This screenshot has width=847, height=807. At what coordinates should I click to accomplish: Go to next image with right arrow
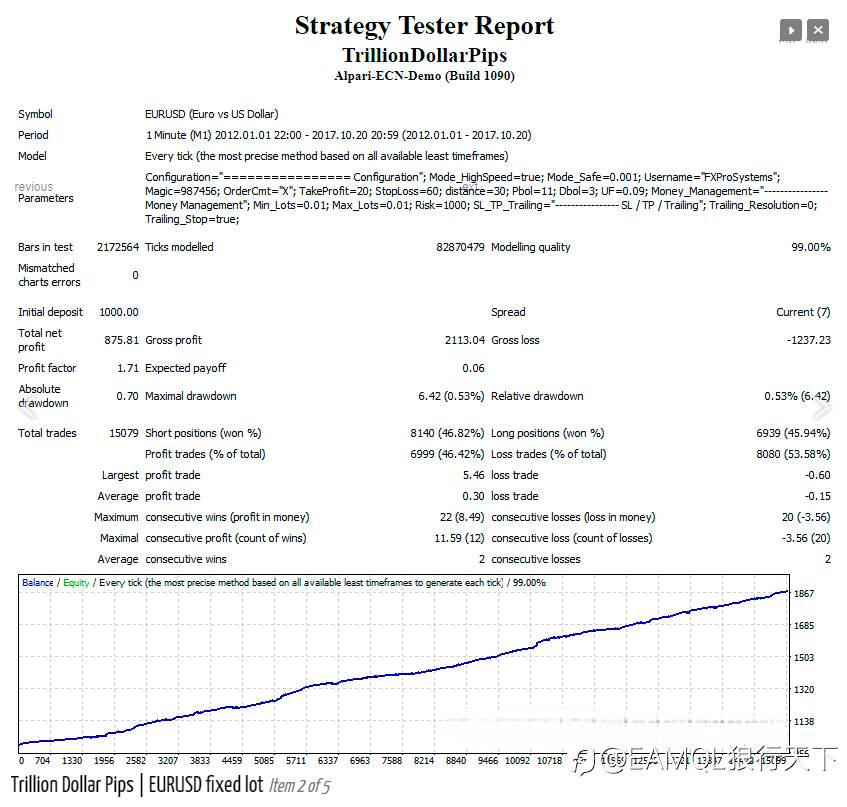821,409
